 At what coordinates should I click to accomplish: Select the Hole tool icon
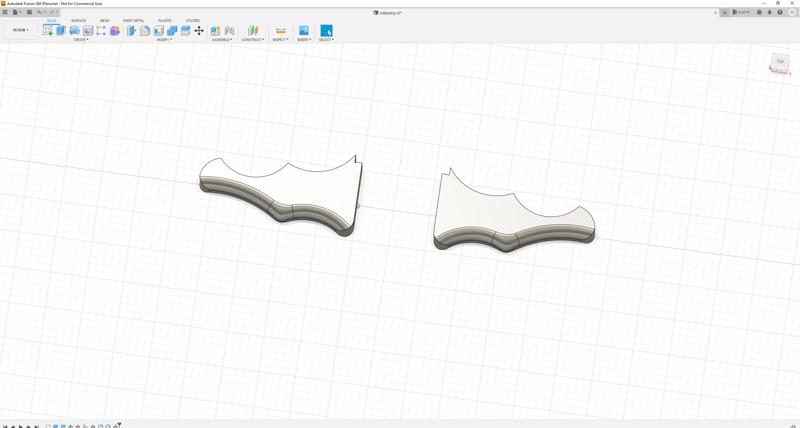88,31
